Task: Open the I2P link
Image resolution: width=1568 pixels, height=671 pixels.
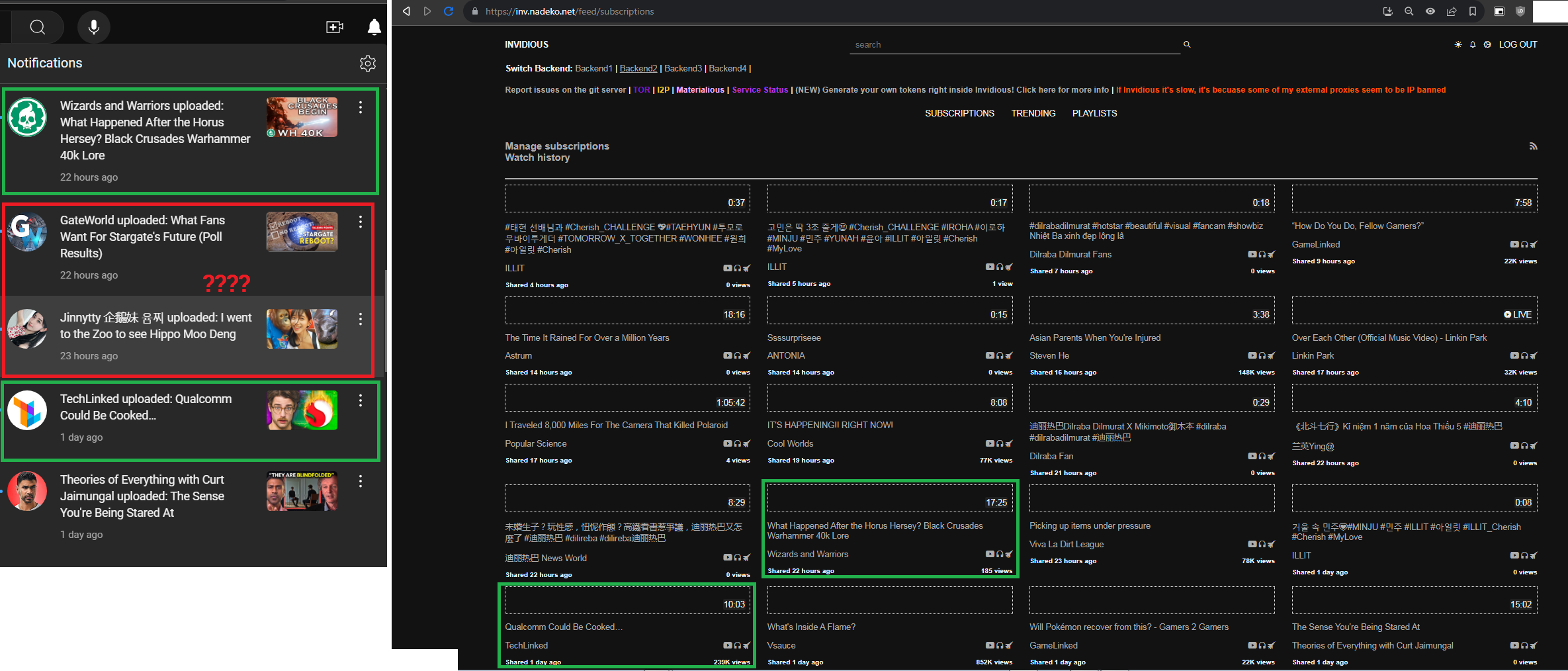Action: tap(664, 90)
